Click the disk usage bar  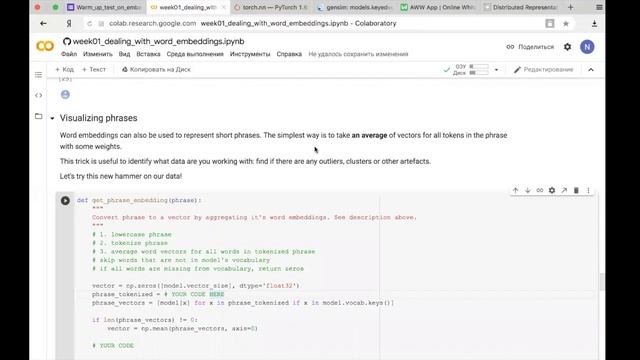(478, 73)
